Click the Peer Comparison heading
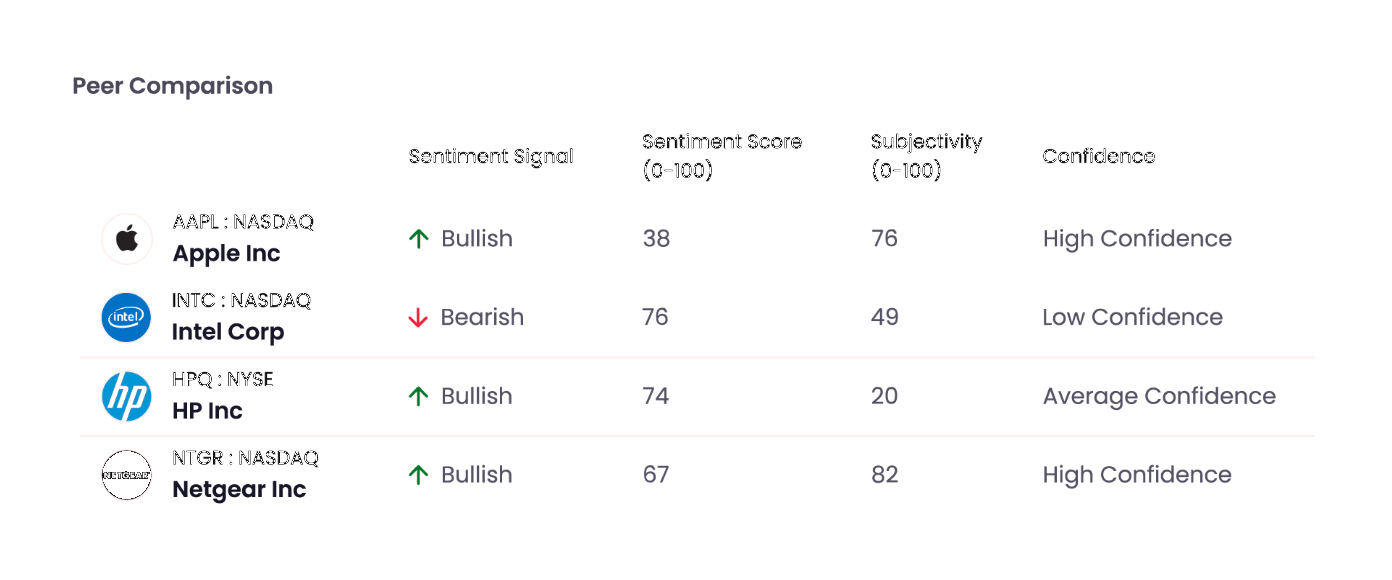This screenshot has width=1392, height=580. [x=173, y=86]
